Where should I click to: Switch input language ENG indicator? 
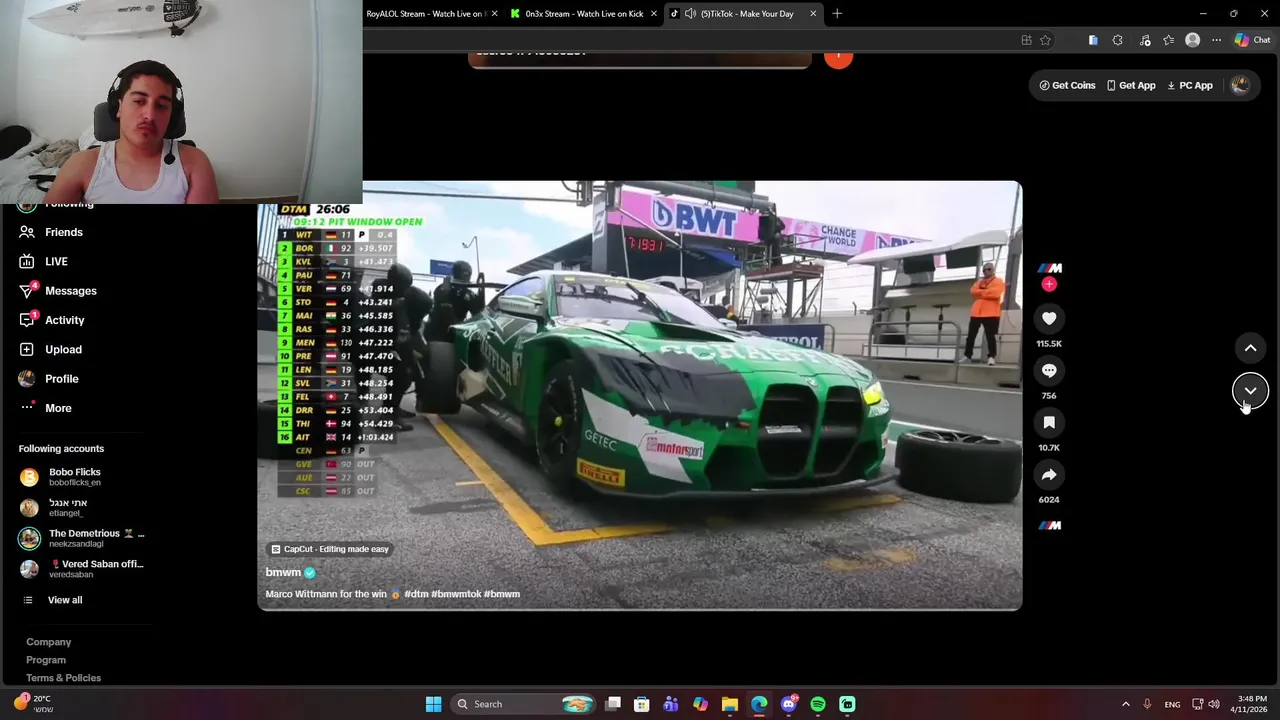tap(1172, 704)
